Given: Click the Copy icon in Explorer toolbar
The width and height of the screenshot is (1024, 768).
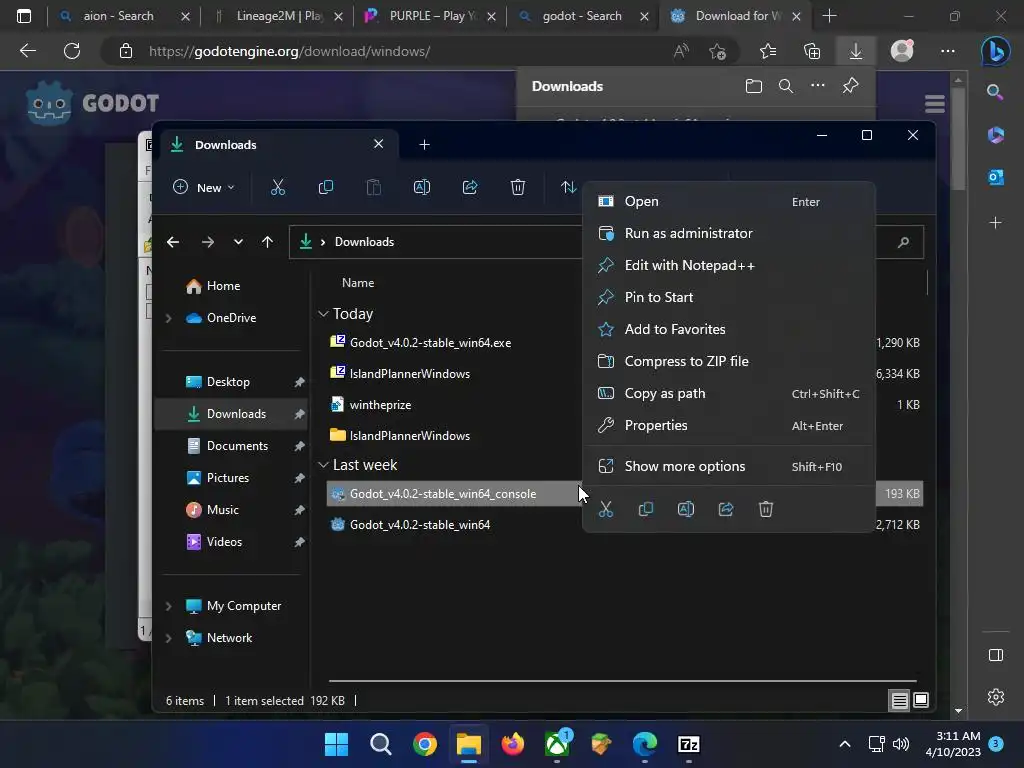Looking at the screenshot, I should pyautogui.click(x=325, y=187).
